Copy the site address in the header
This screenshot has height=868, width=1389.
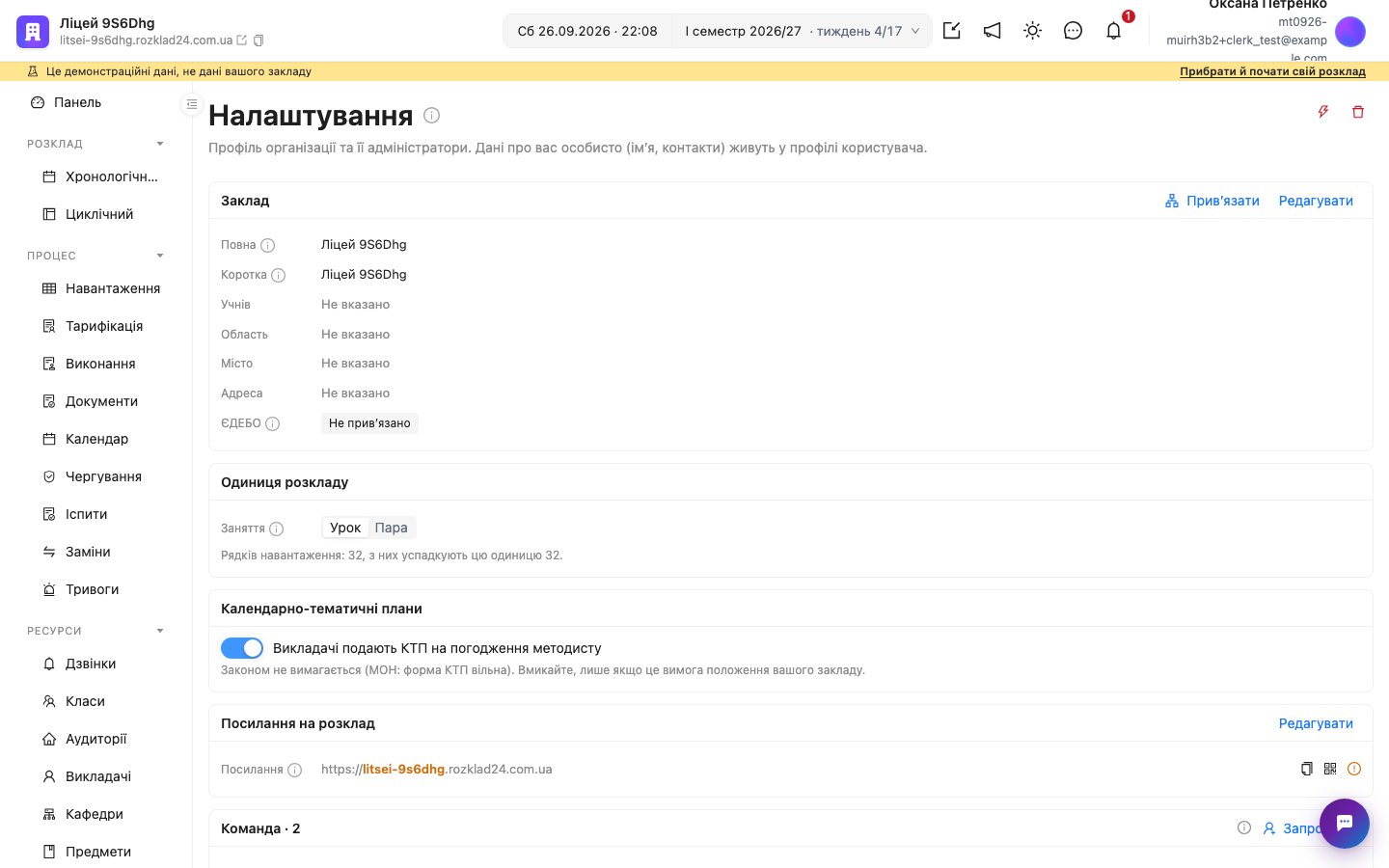point(259,41)
